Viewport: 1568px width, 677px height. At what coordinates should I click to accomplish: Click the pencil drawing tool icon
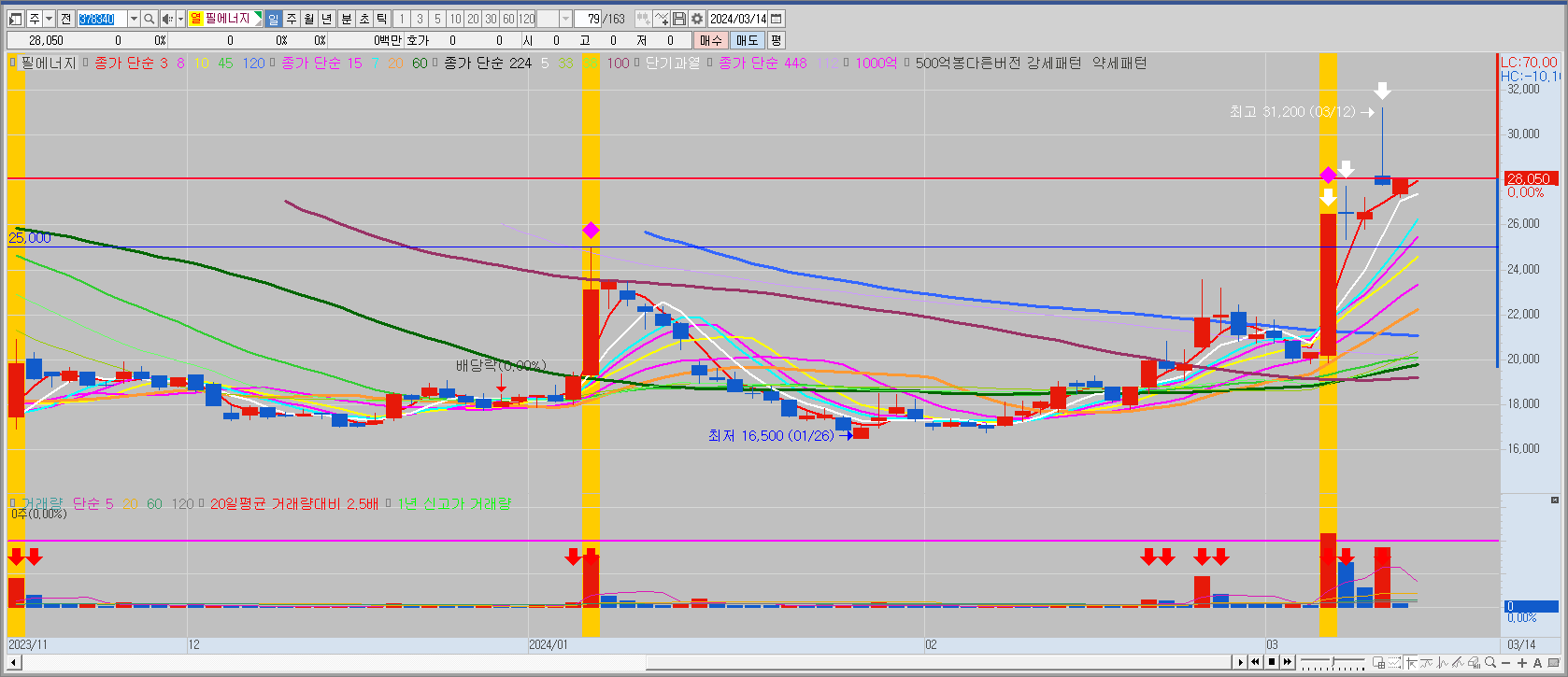click(1458, 662)
